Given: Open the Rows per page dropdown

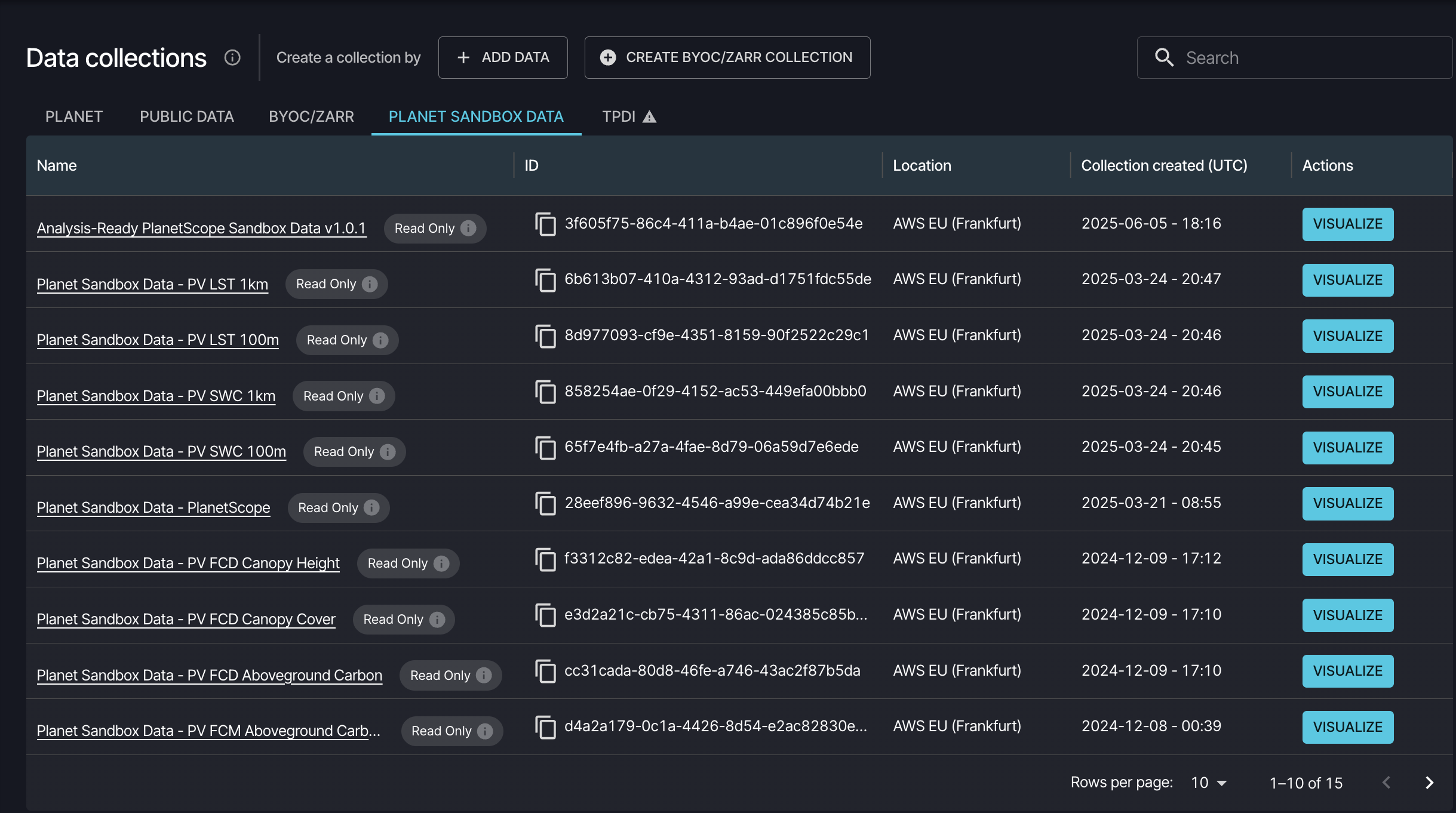Looking at the screenshot, I should pyautogui.click(x=1209, y=783).
